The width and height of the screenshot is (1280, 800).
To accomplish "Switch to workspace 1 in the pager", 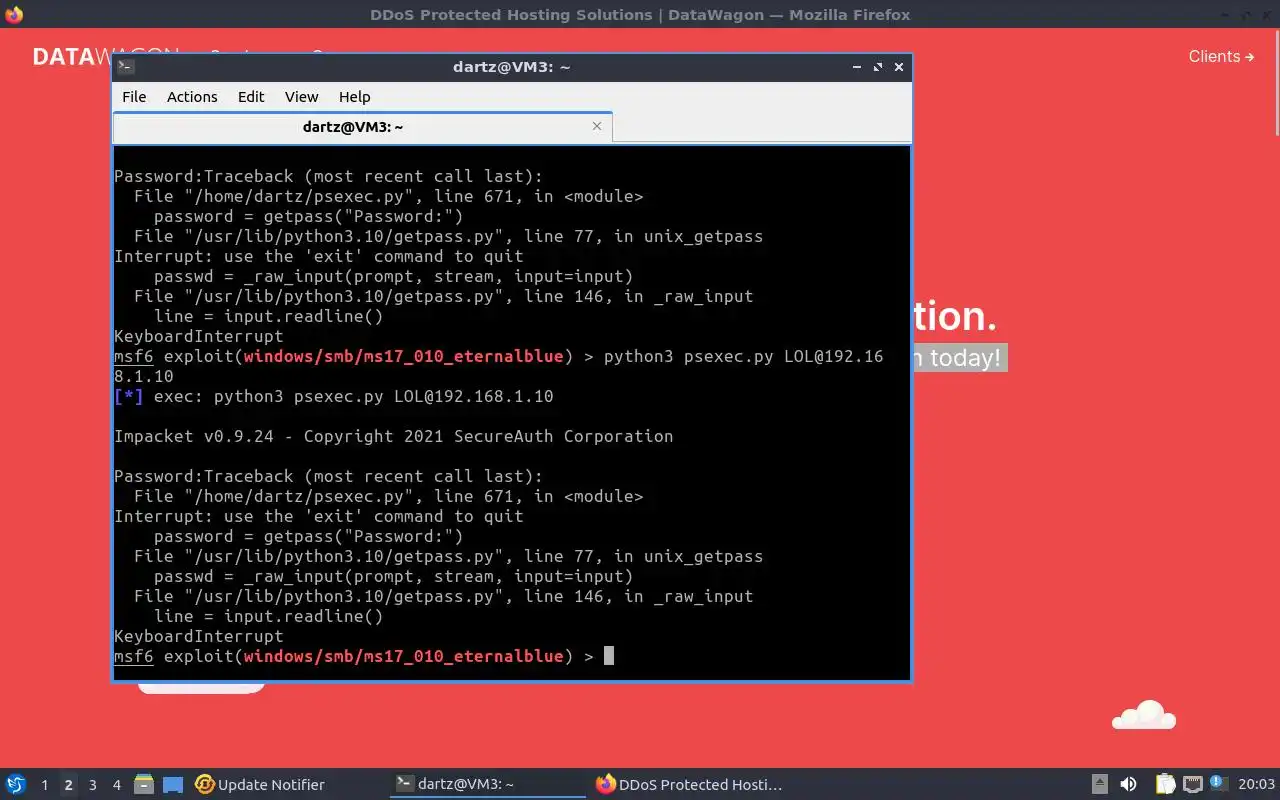I will coord(44,785).
